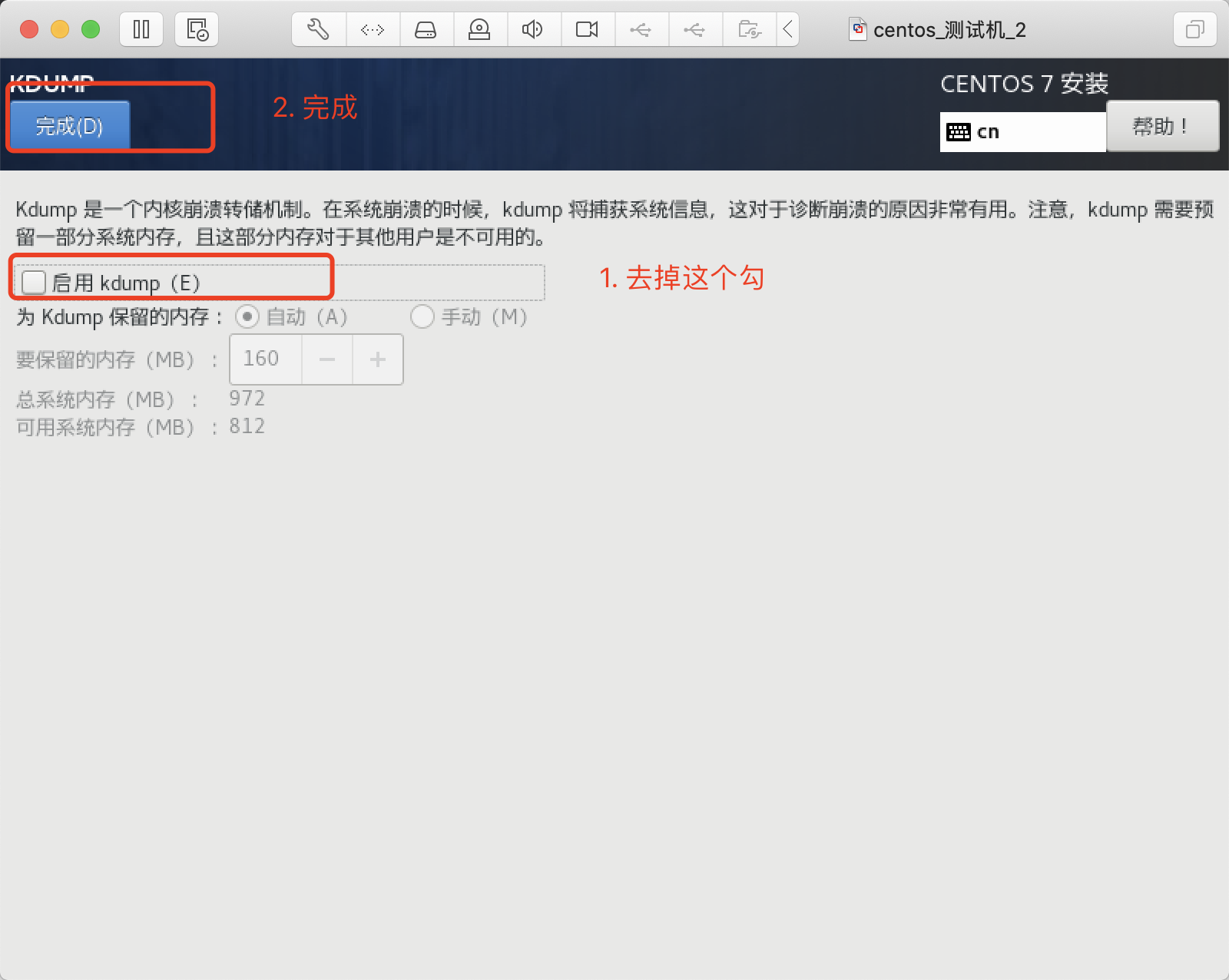Collapse the device toolbar chevron
The image size is (1229, 980).
[788, 30]
